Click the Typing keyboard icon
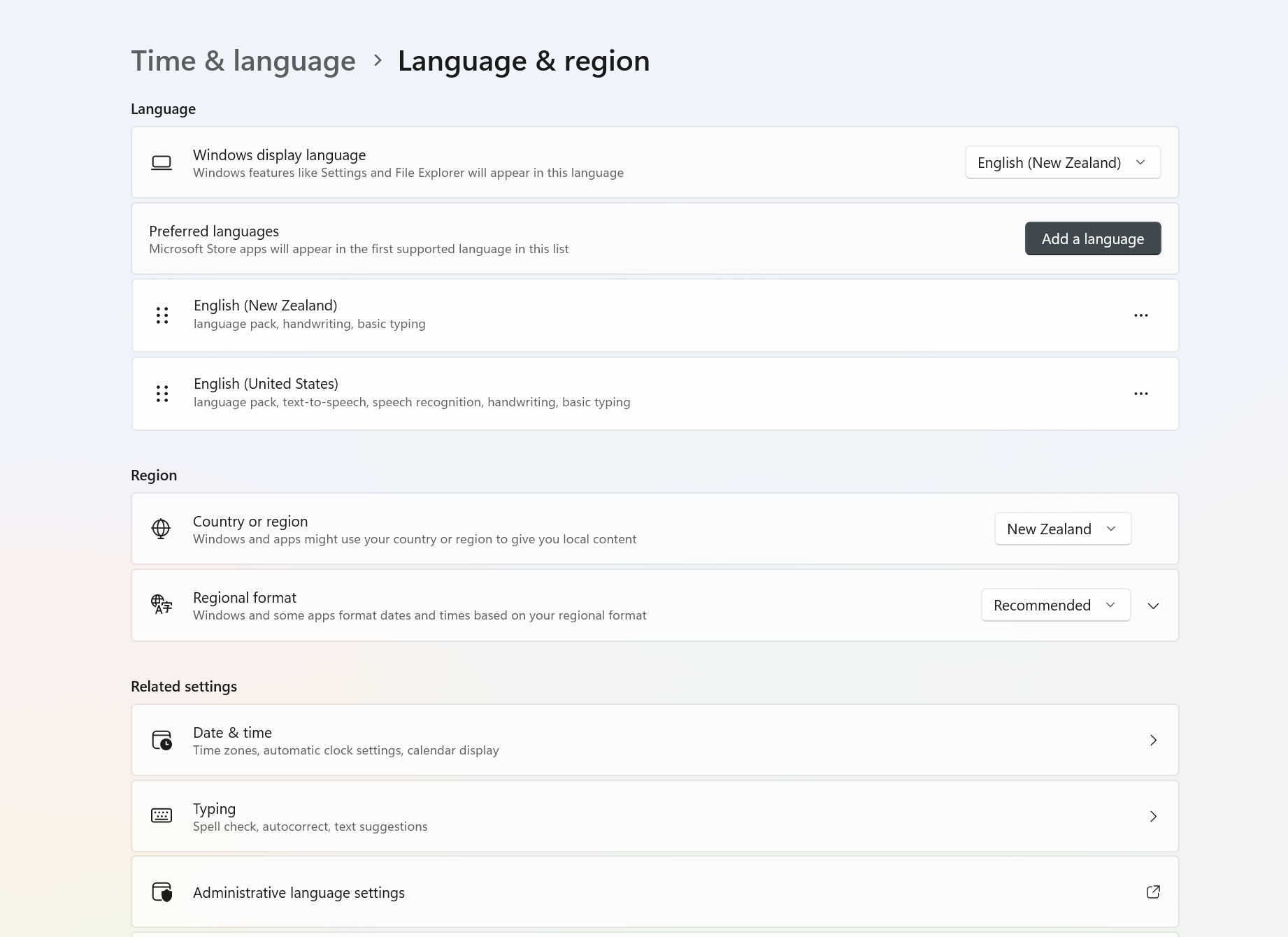The image size is (1288, 937). coord(162,815)
